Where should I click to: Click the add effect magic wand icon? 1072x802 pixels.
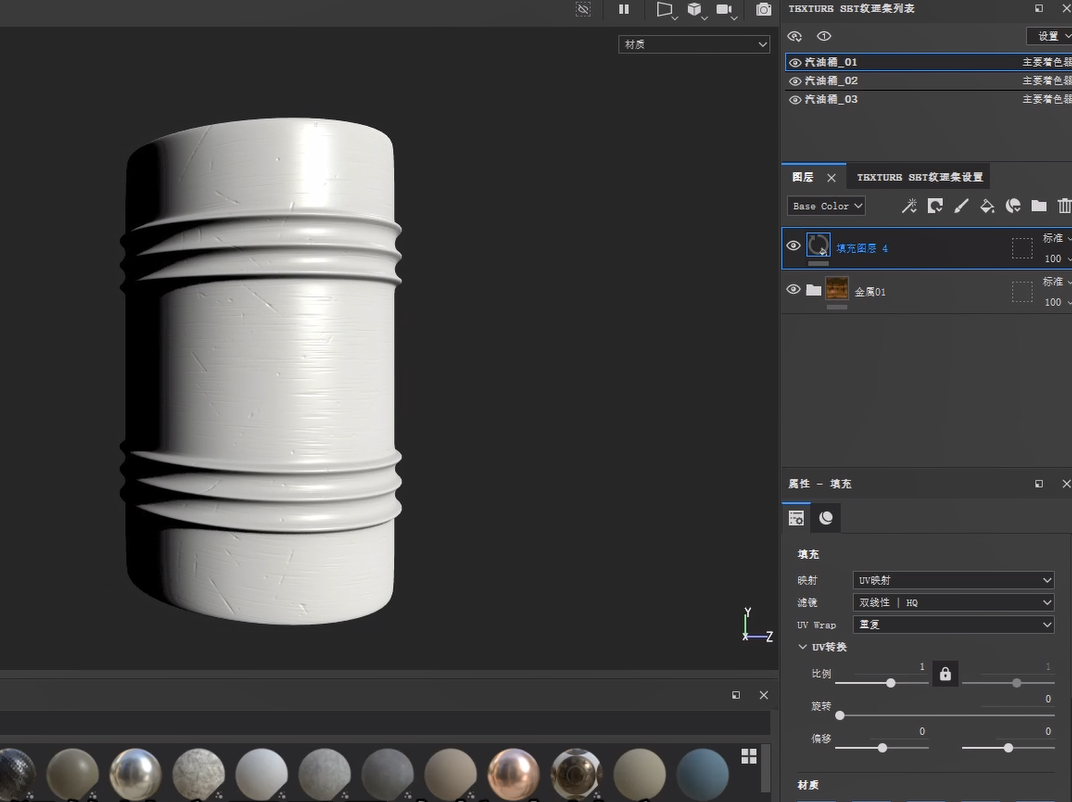point(909,206)
